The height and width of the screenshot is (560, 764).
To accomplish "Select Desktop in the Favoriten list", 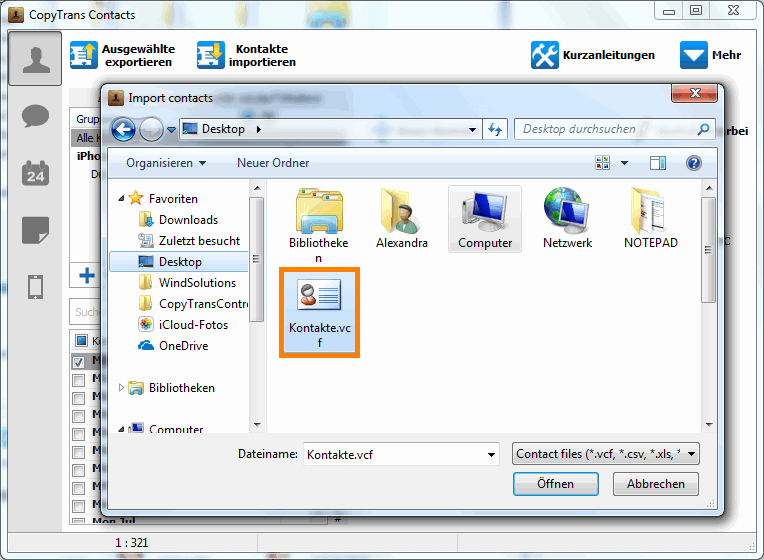I will [179, 262].
